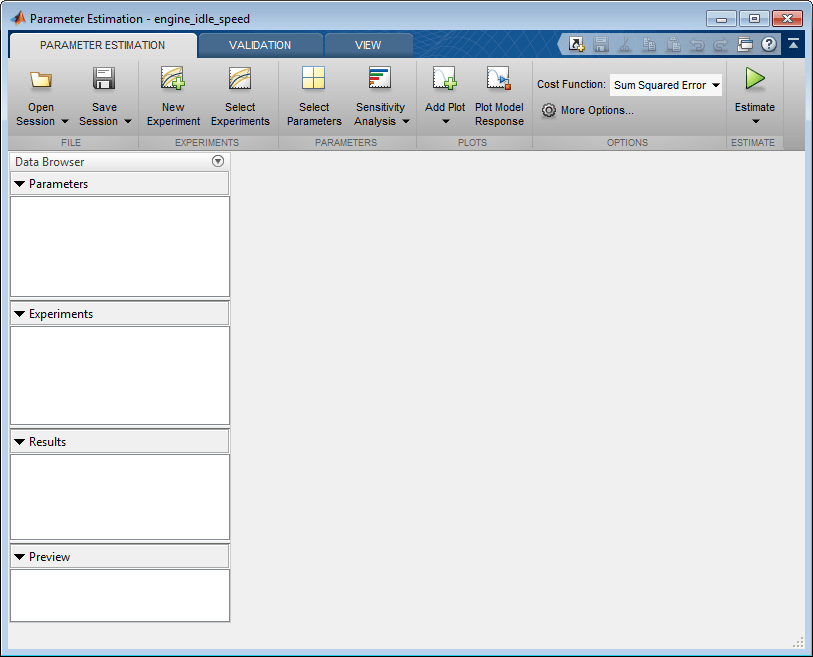Viewport: 813px width, 657px height.
Task: Click the quick access save icon
Action: [601, 45]
